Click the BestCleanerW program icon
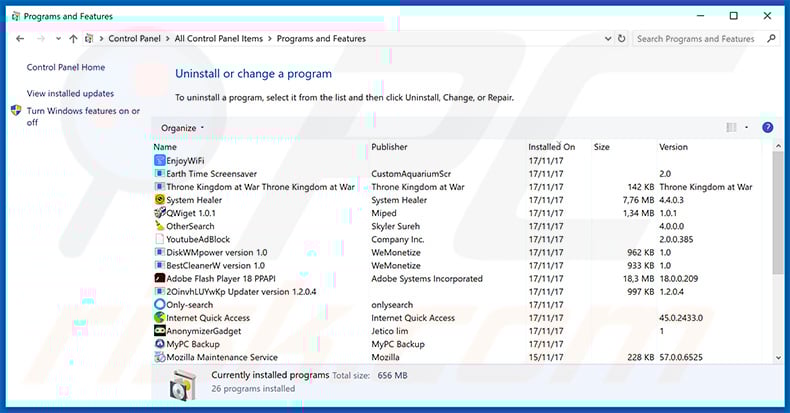 [x=160, y=265]
